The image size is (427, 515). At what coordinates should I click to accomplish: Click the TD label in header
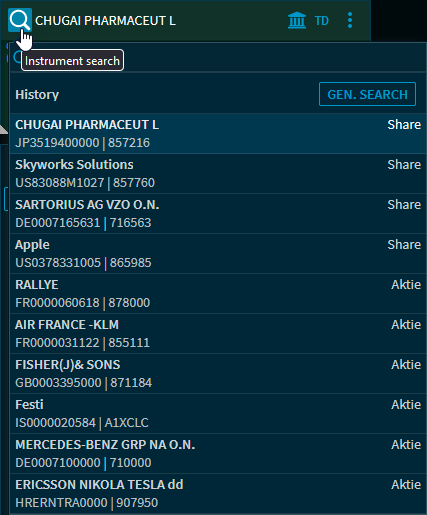[x=322, y=21]
